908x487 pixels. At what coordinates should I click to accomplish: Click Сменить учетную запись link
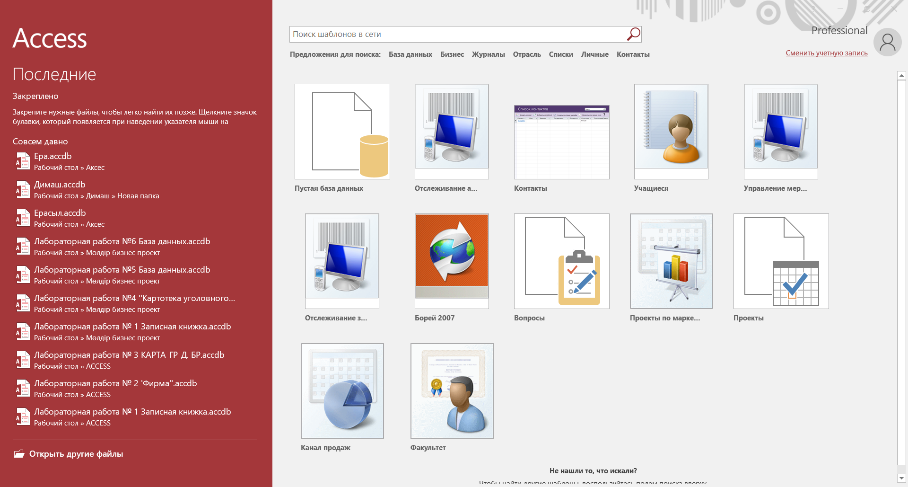(826, 53)
